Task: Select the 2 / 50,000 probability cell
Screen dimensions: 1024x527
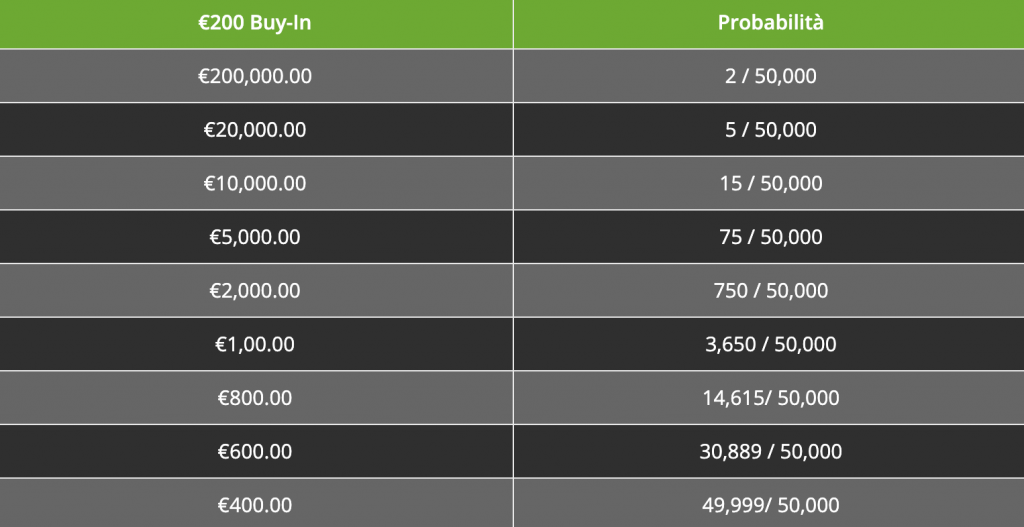Action: click(770, 76)
